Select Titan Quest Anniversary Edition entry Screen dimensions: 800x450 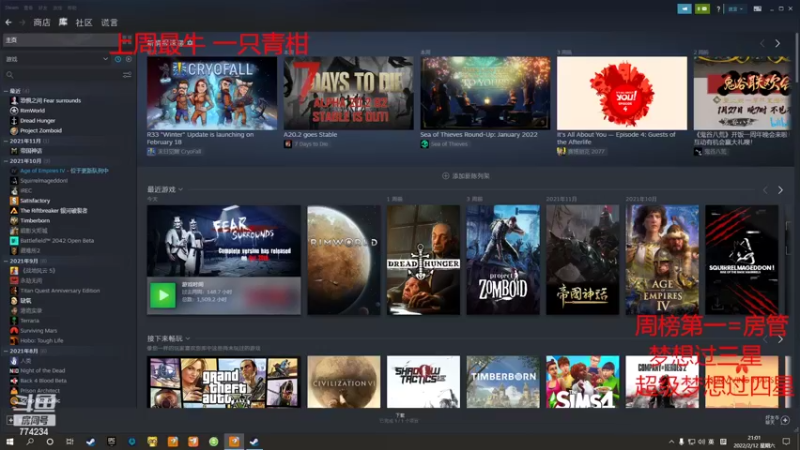click(x=60, y=291)
